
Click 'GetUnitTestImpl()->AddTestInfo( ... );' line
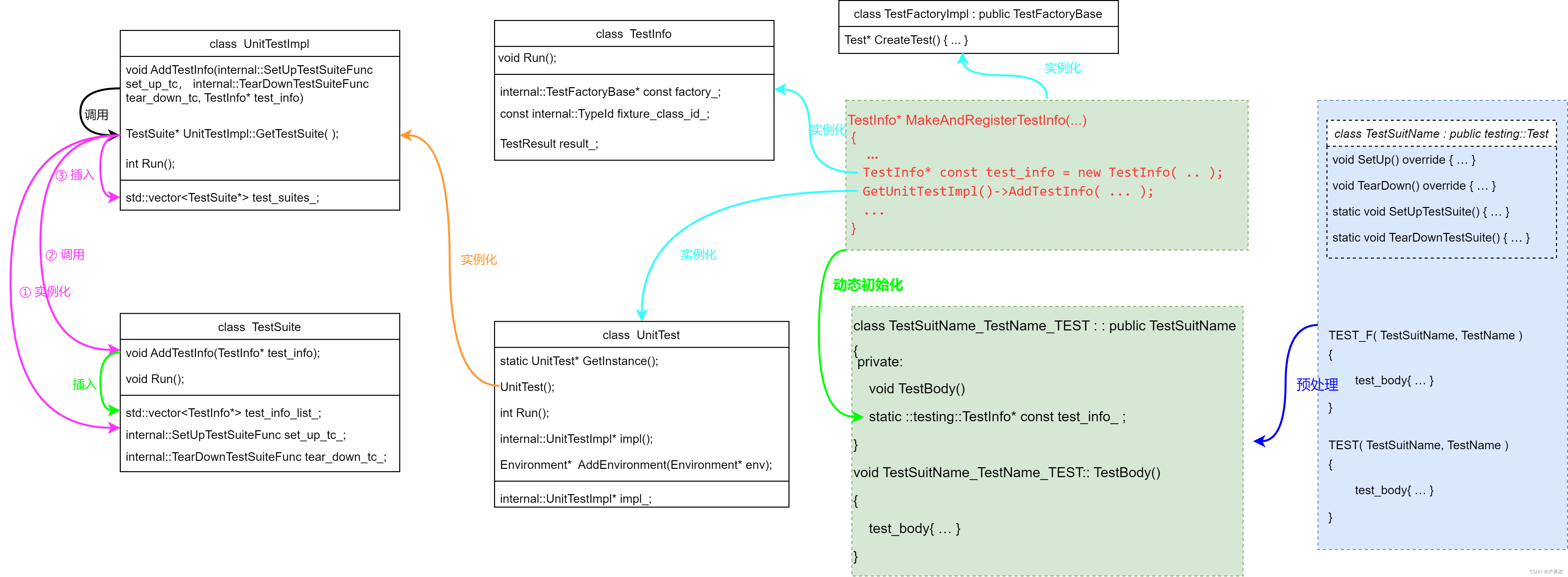[1008, 192]
